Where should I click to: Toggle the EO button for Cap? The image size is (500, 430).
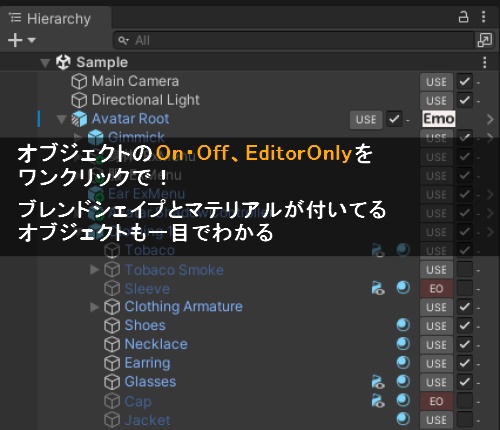coord(436,401)
